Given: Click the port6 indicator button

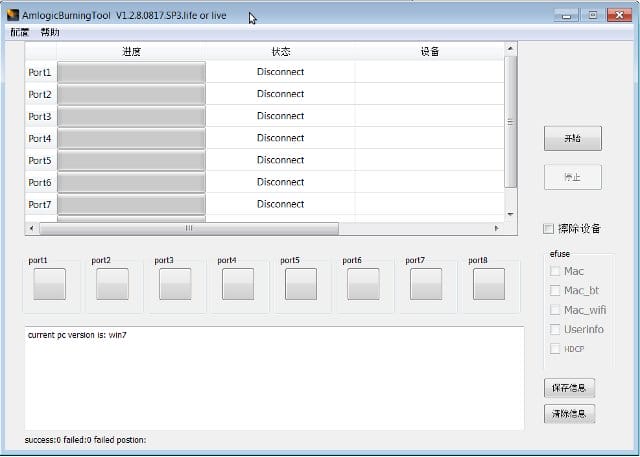Looking at the screenshot, I should 363,284.
